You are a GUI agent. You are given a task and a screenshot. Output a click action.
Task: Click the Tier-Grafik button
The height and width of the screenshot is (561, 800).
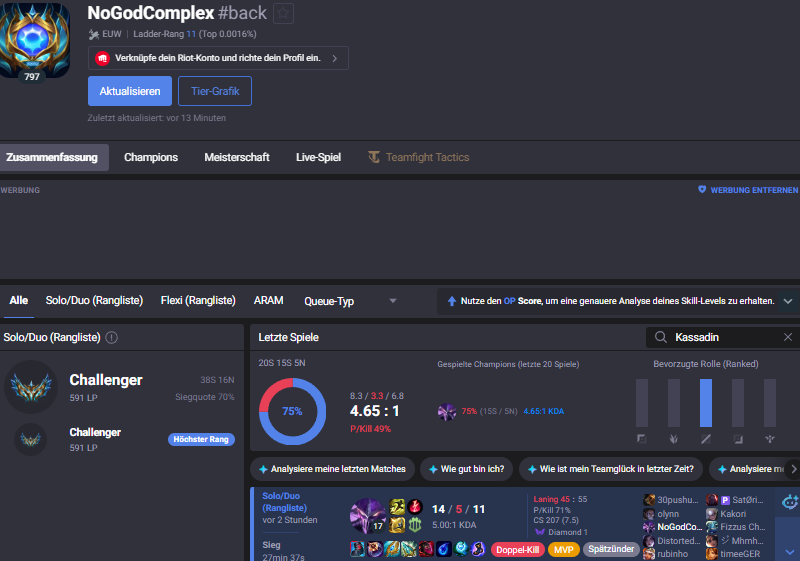[x=215, y=91]
